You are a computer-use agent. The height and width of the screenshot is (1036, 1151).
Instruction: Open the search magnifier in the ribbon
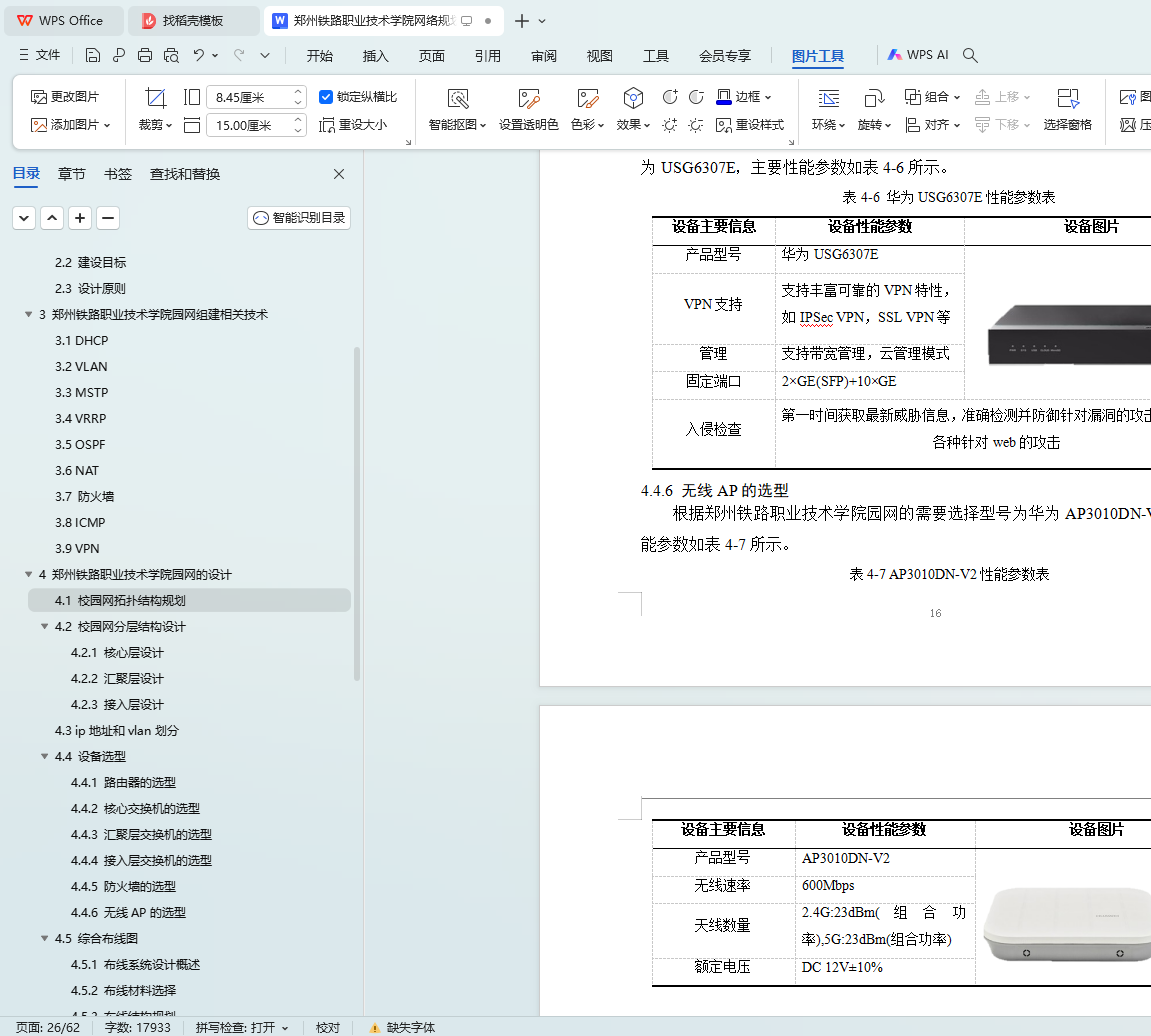pyautogui.click(x=970, y=55)
